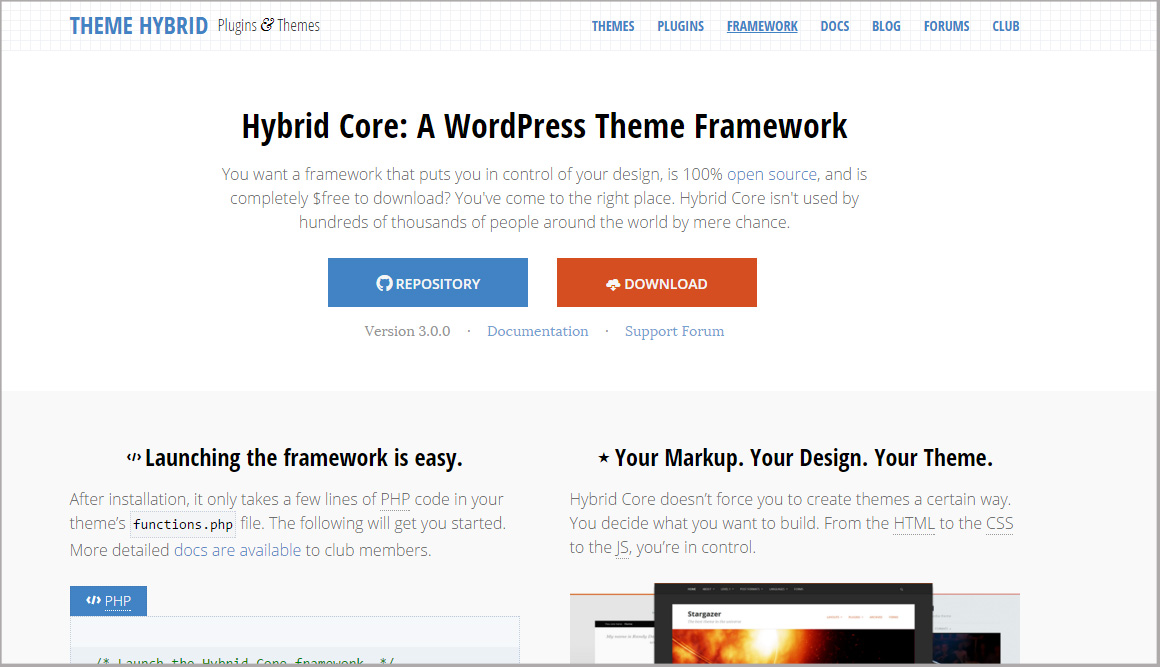Click the orange Download button
The image size is (1160, 667).
pos(657,282)
